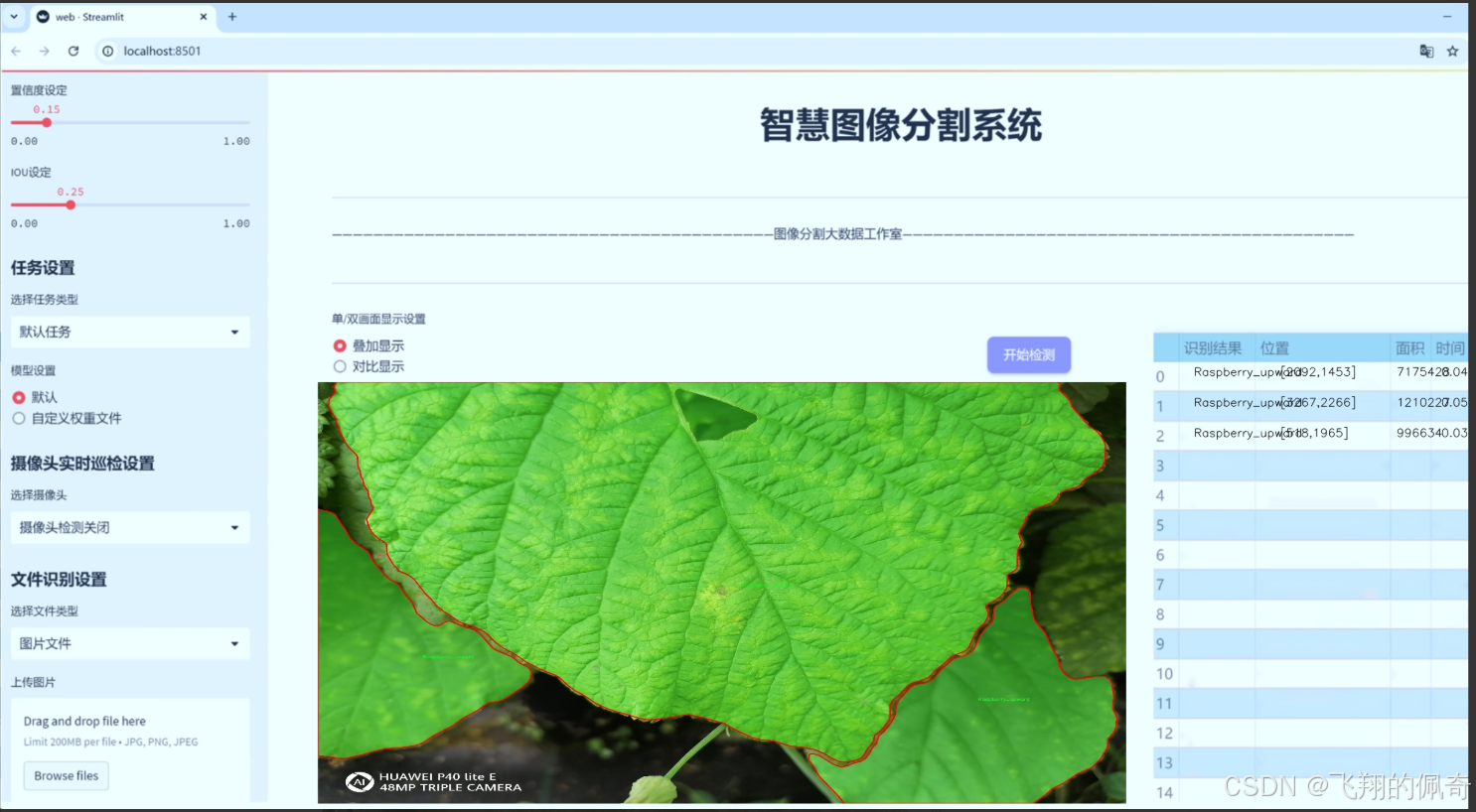Select the 默认 model radio option
The width and height of the screenshot is (1476, 812).
[35, 397]
